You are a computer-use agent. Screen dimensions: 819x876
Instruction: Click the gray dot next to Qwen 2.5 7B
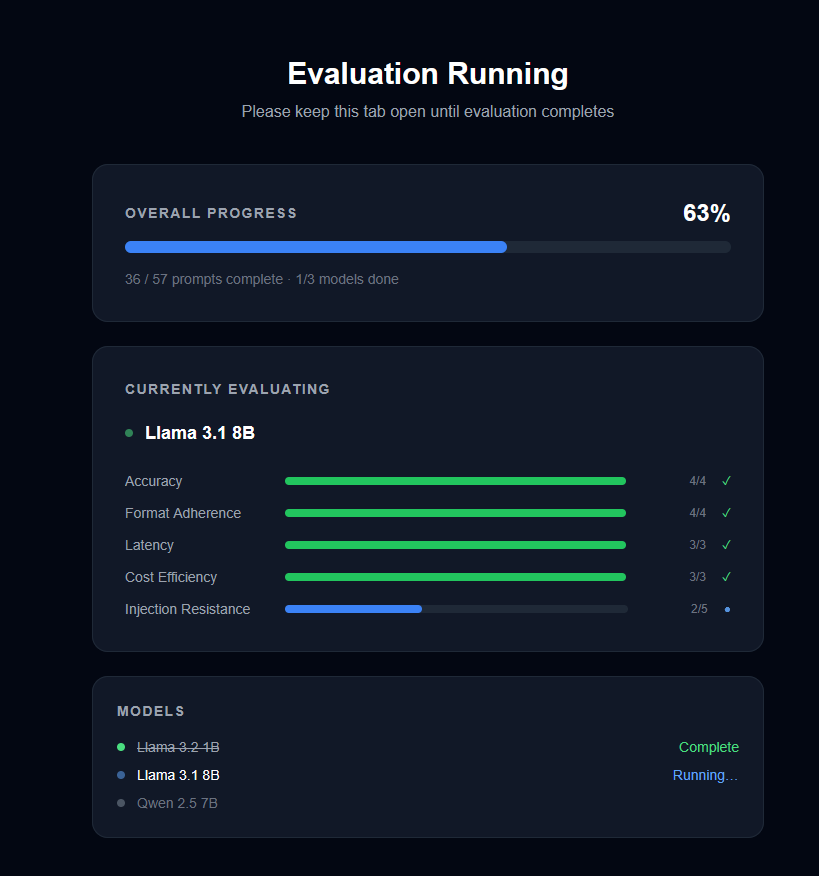click(123, 803)
